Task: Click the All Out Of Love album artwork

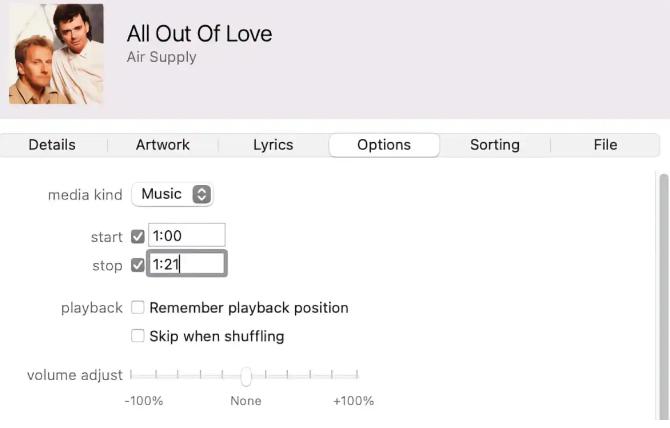Action: click(56, 54)
